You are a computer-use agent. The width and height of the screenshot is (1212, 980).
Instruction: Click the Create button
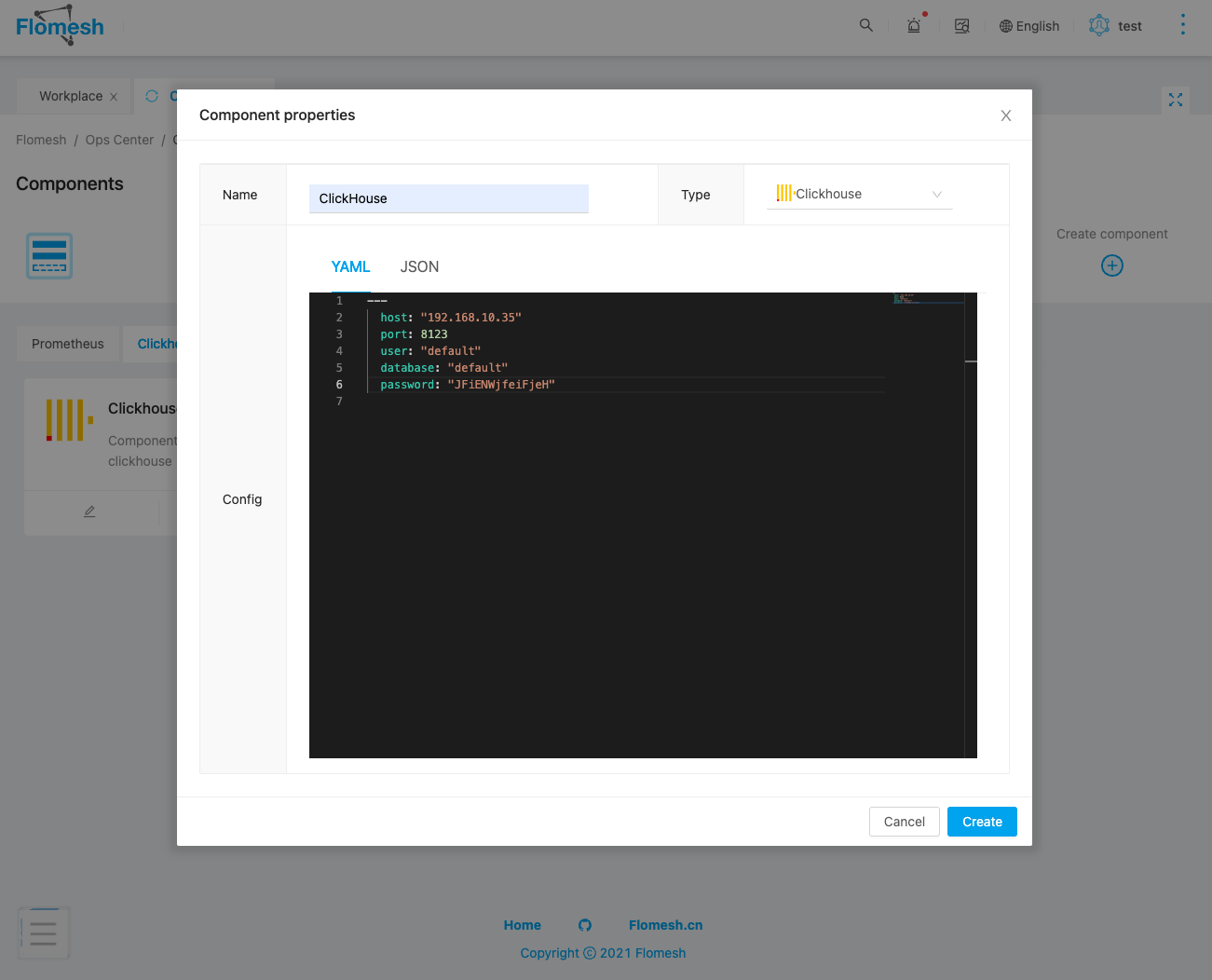(x=982, y=822)
